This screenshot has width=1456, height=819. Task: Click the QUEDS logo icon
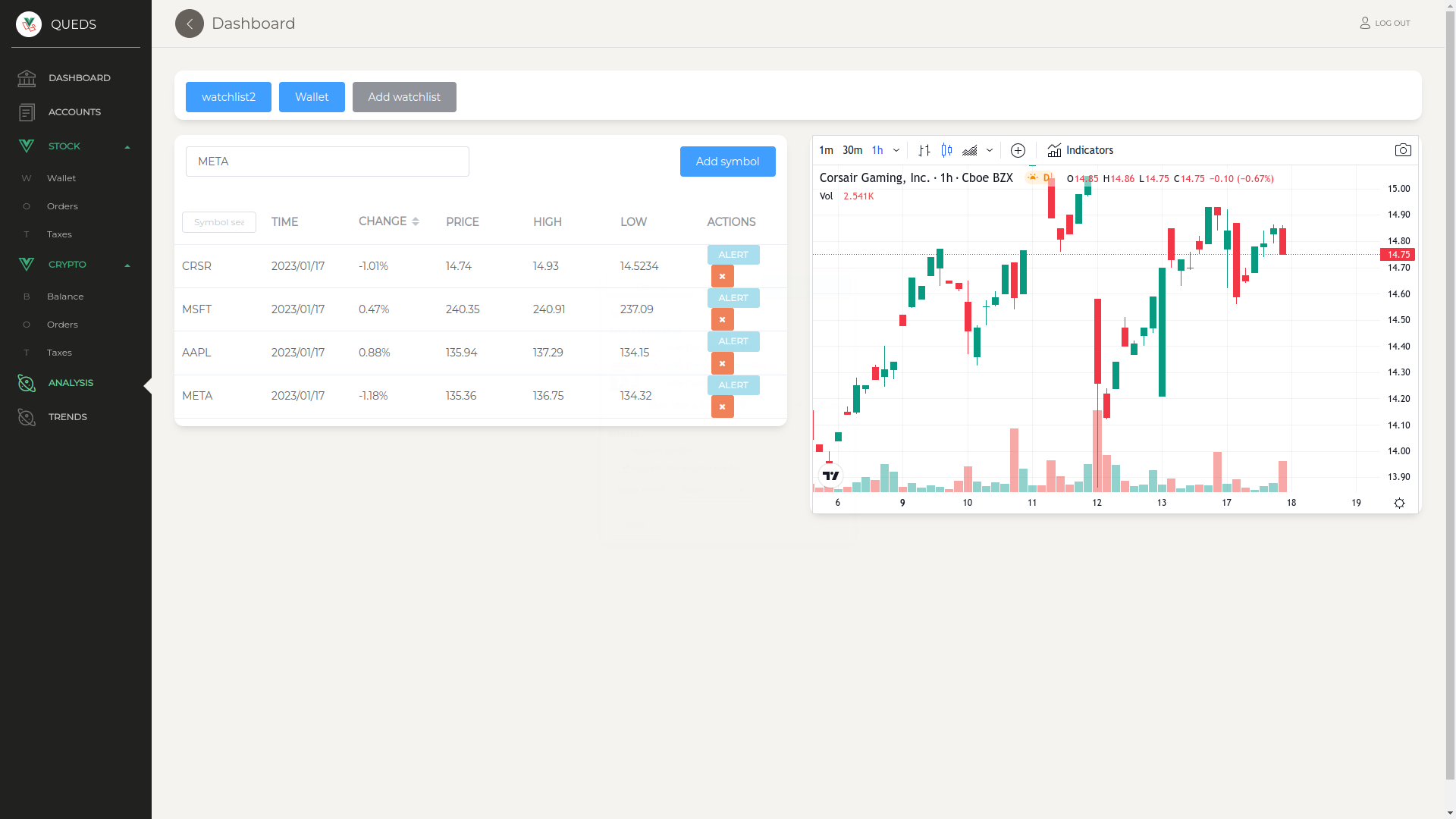[x=29, y=24]
